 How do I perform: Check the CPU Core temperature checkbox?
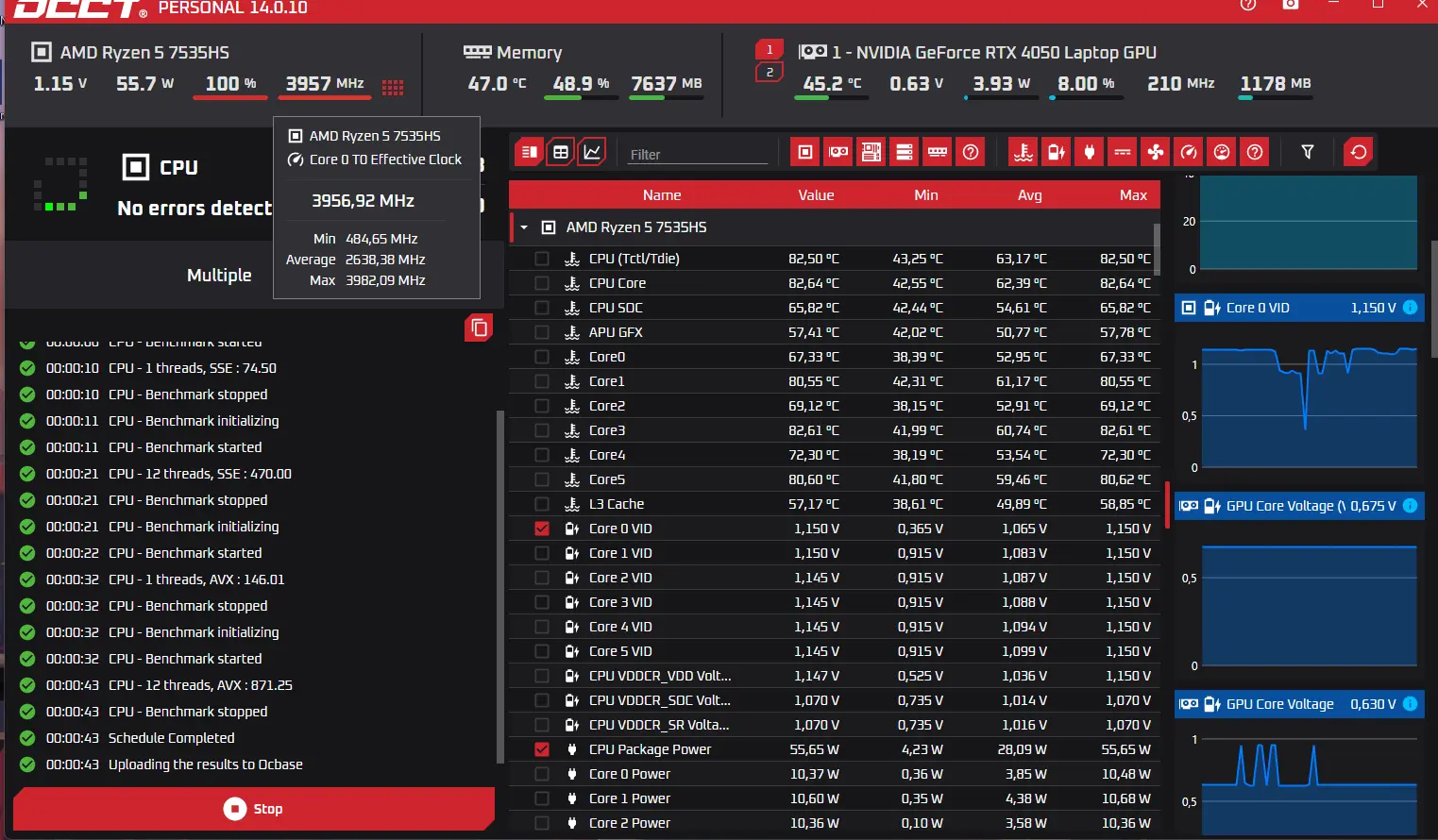[x=542, y=283]
